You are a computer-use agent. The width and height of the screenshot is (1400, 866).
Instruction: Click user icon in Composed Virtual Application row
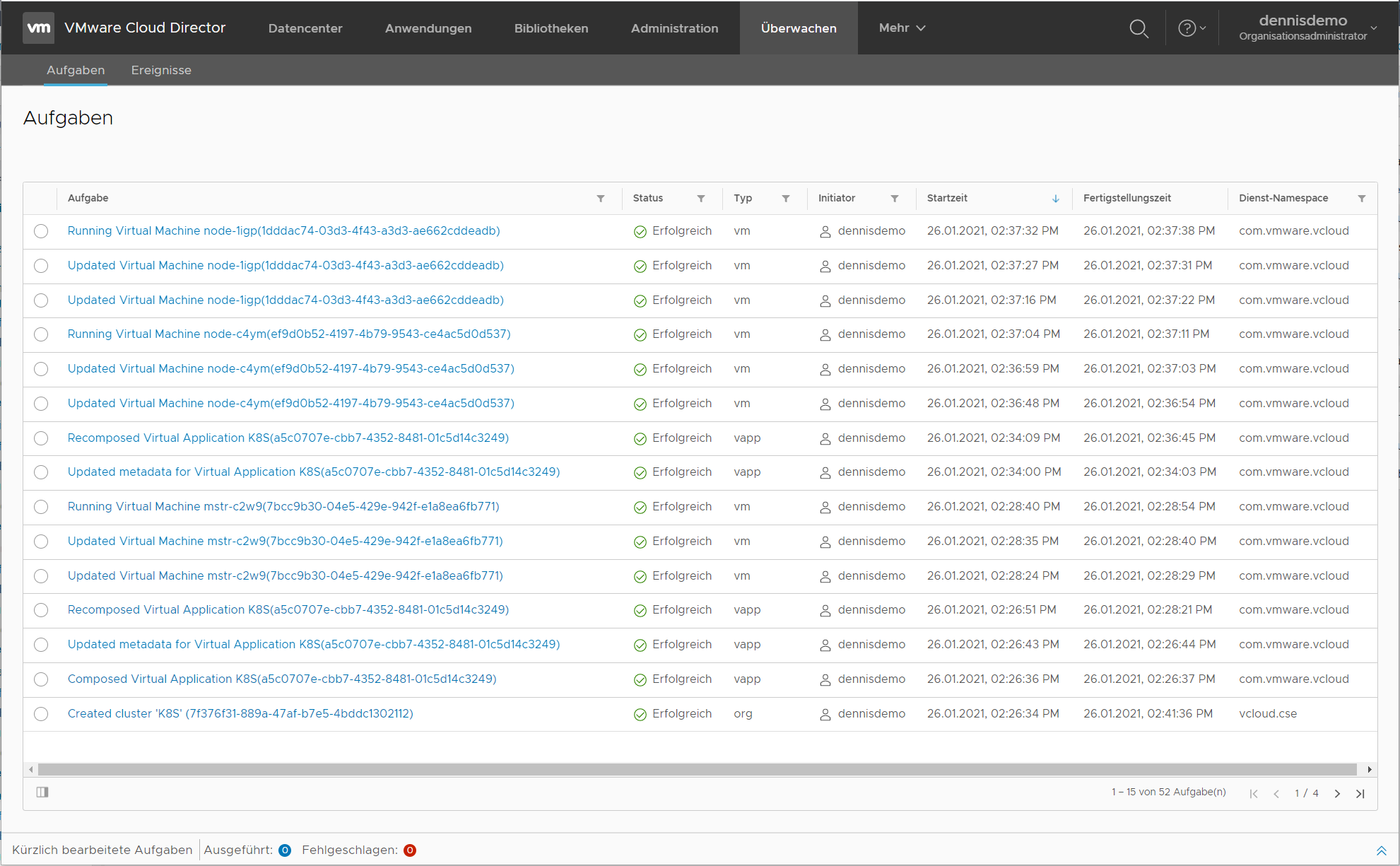click(x=825, y=680)
